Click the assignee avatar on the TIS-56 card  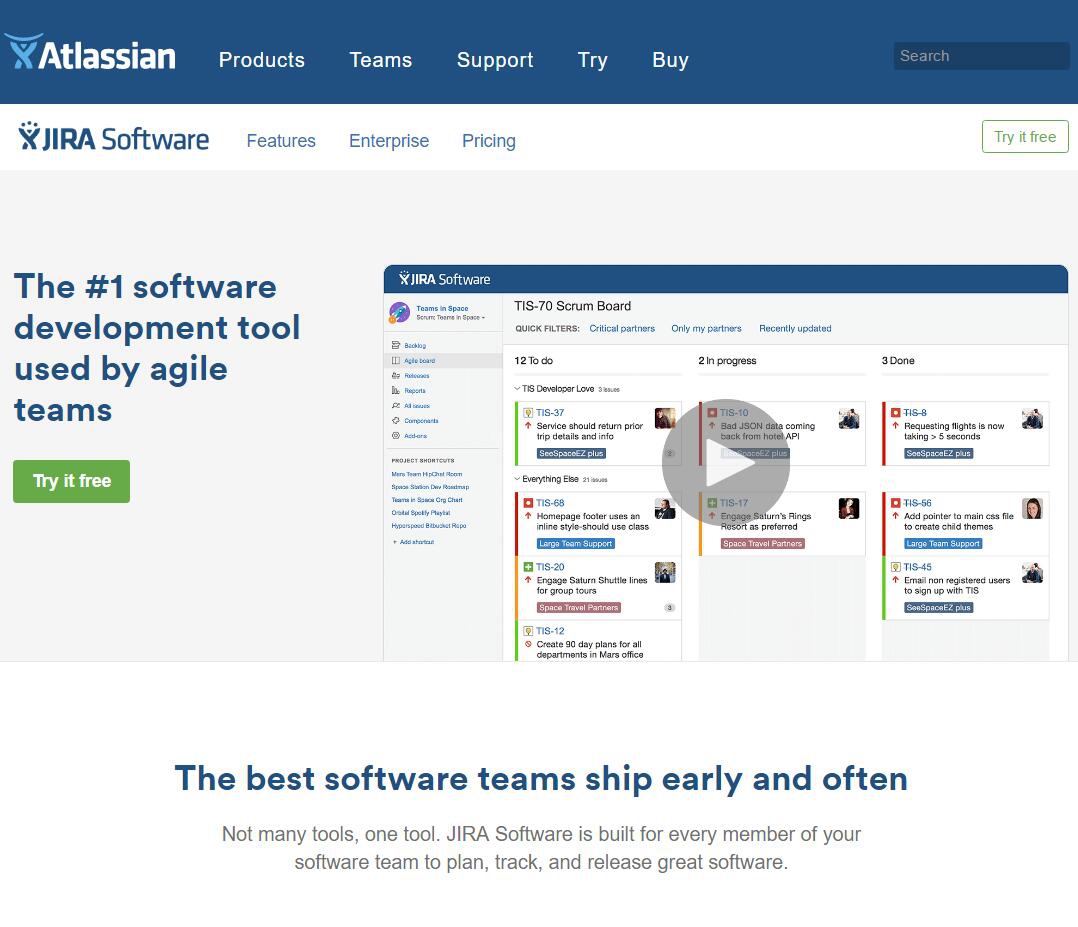coord(1032,508)
